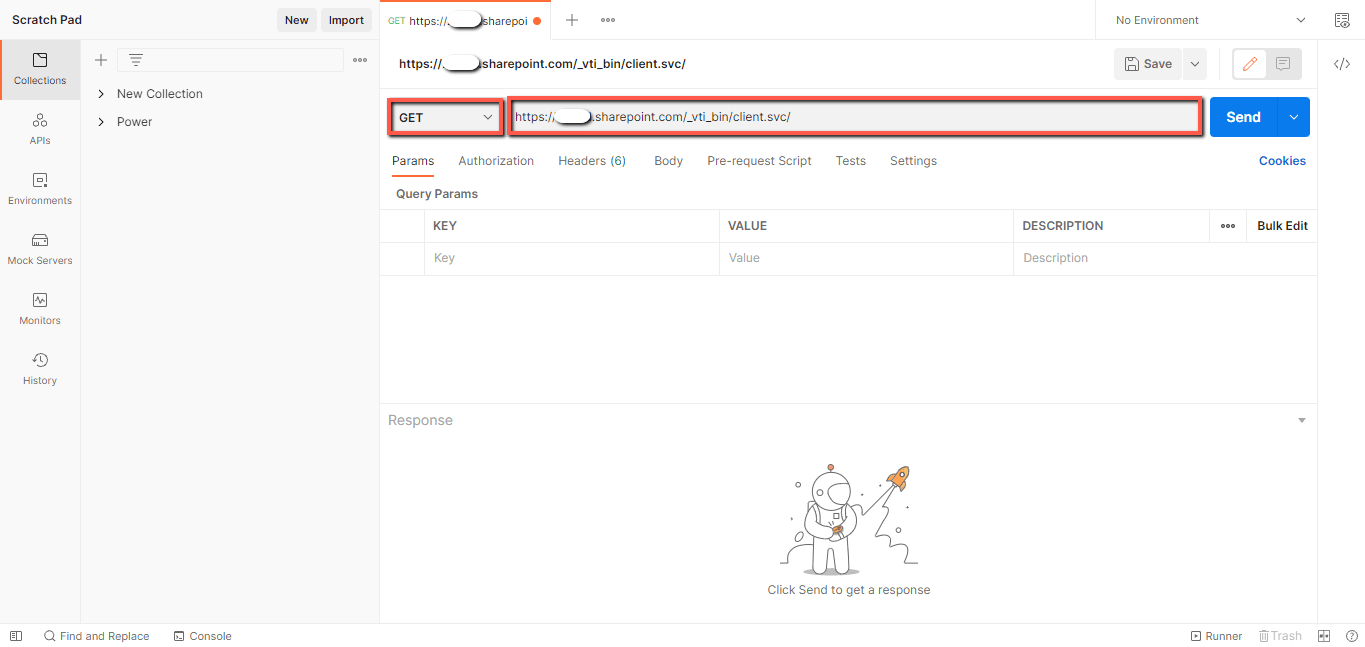Open a new request tab with plus icon

point(572,20)
